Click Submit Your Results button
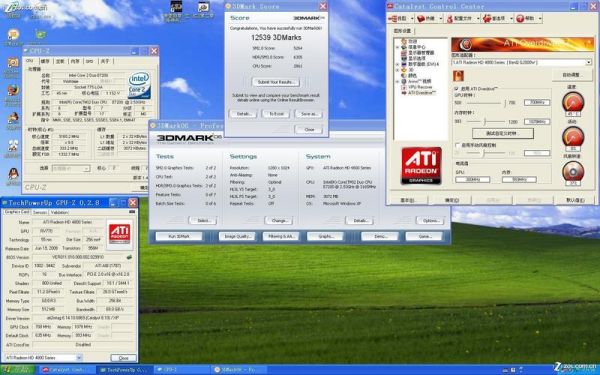 [x=276, y=82]
